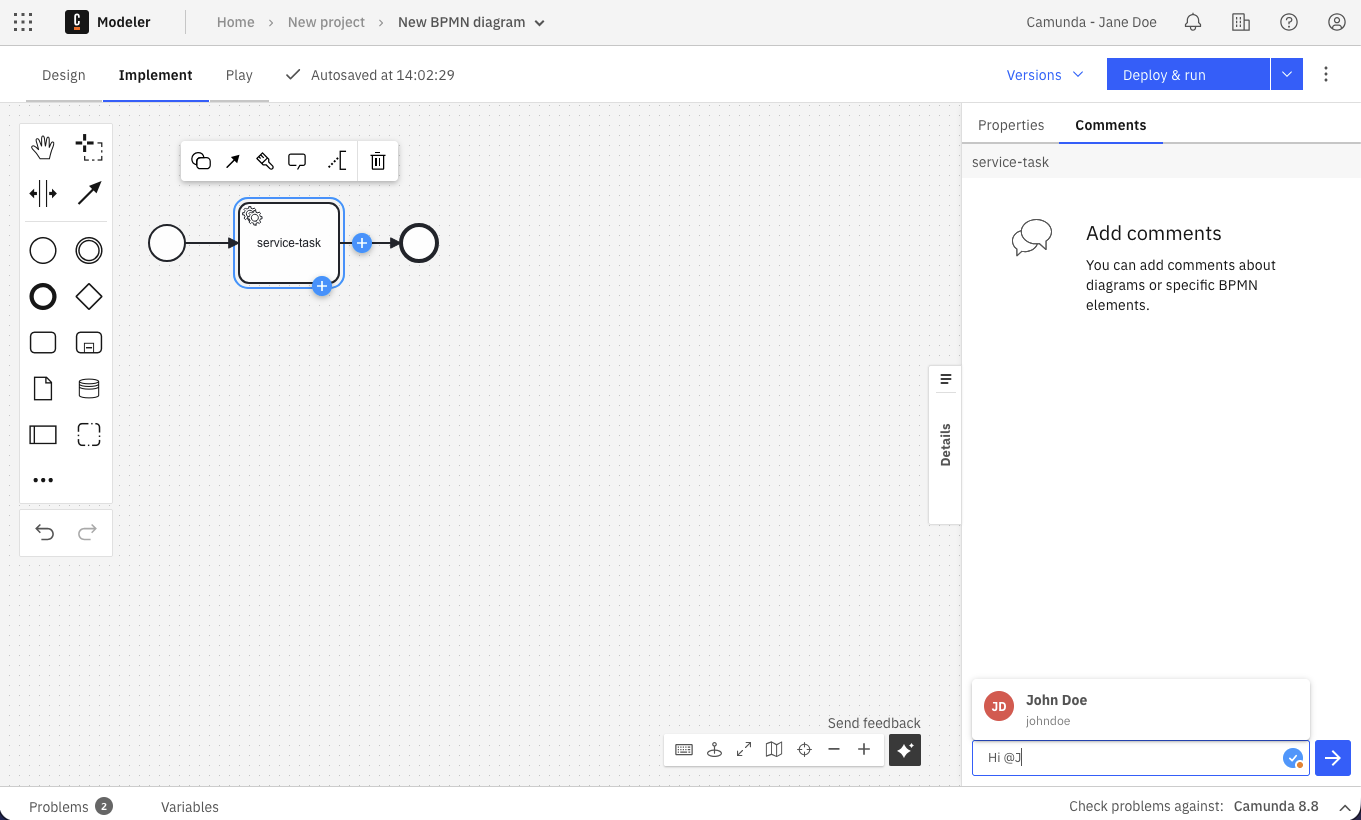Open the Versions dropdown
This screenshot has height=820, width=1361.
click(1045, 74)
